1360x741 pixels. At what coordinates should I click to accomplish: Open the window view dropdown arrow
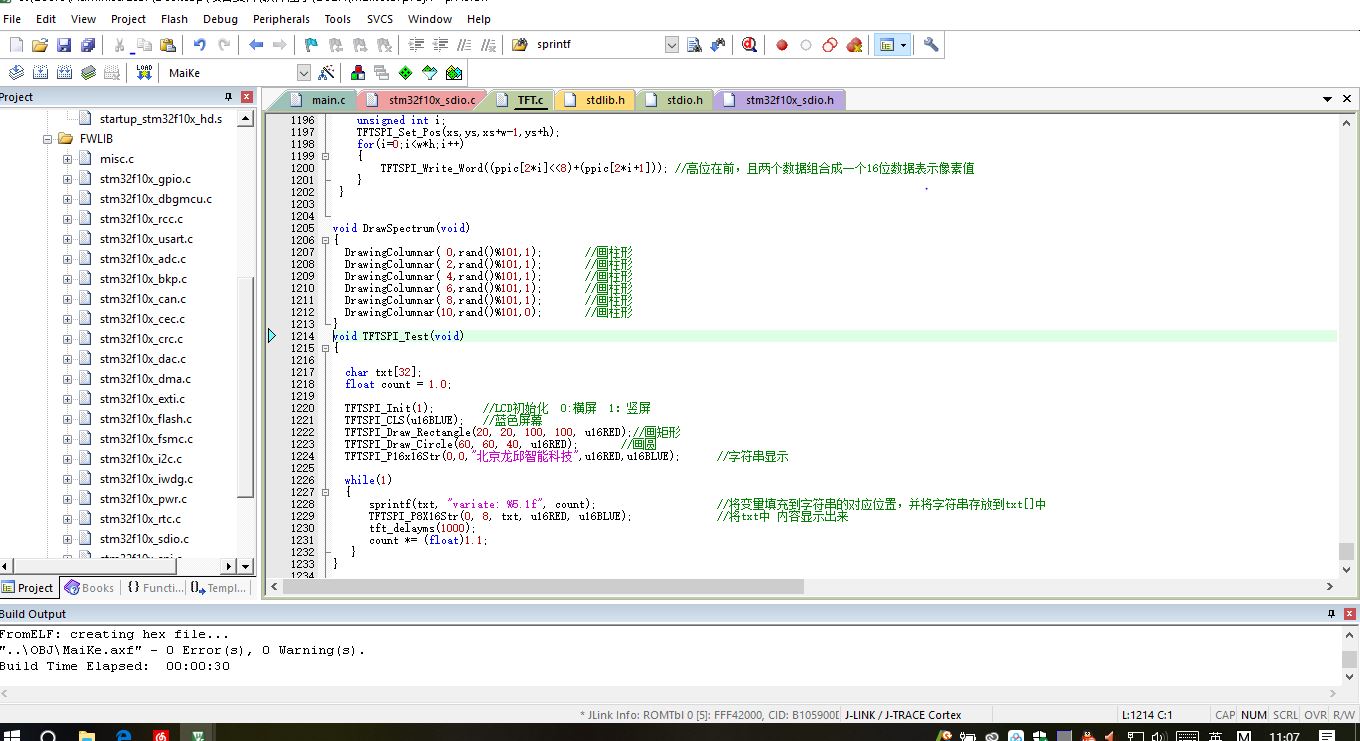click(x=903, y=45)
